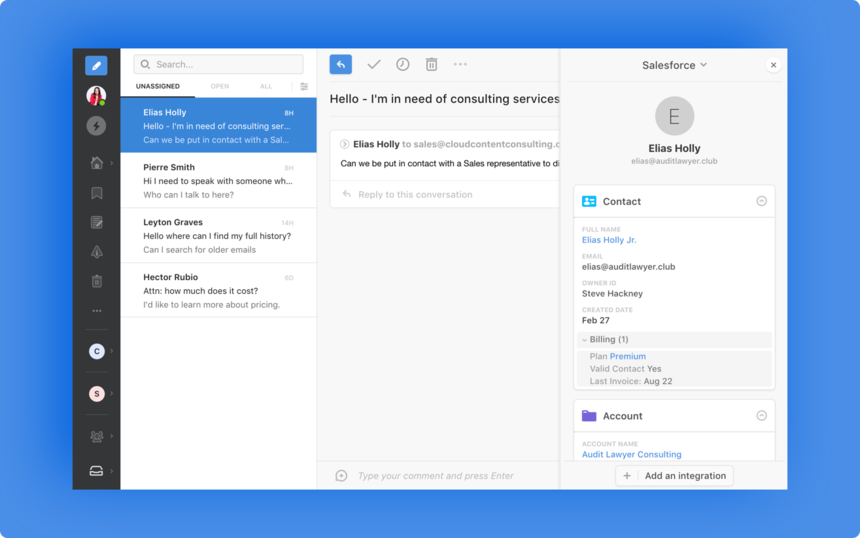Image resolution: width=860 pixels, height=538 pixels.
Task: Click the compose pencil icon
Action: point(96,66)
